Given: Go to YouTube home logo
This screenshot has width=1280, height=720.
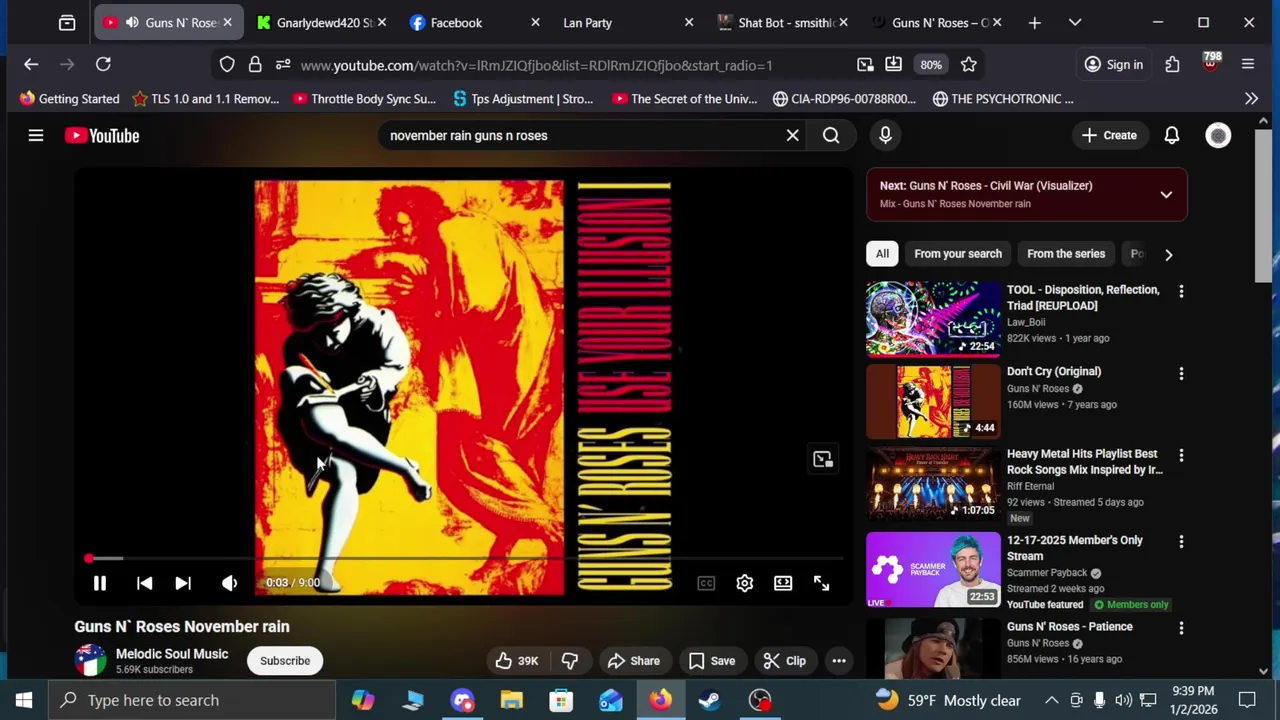Looking at the screenshot, I should [102, 135].
